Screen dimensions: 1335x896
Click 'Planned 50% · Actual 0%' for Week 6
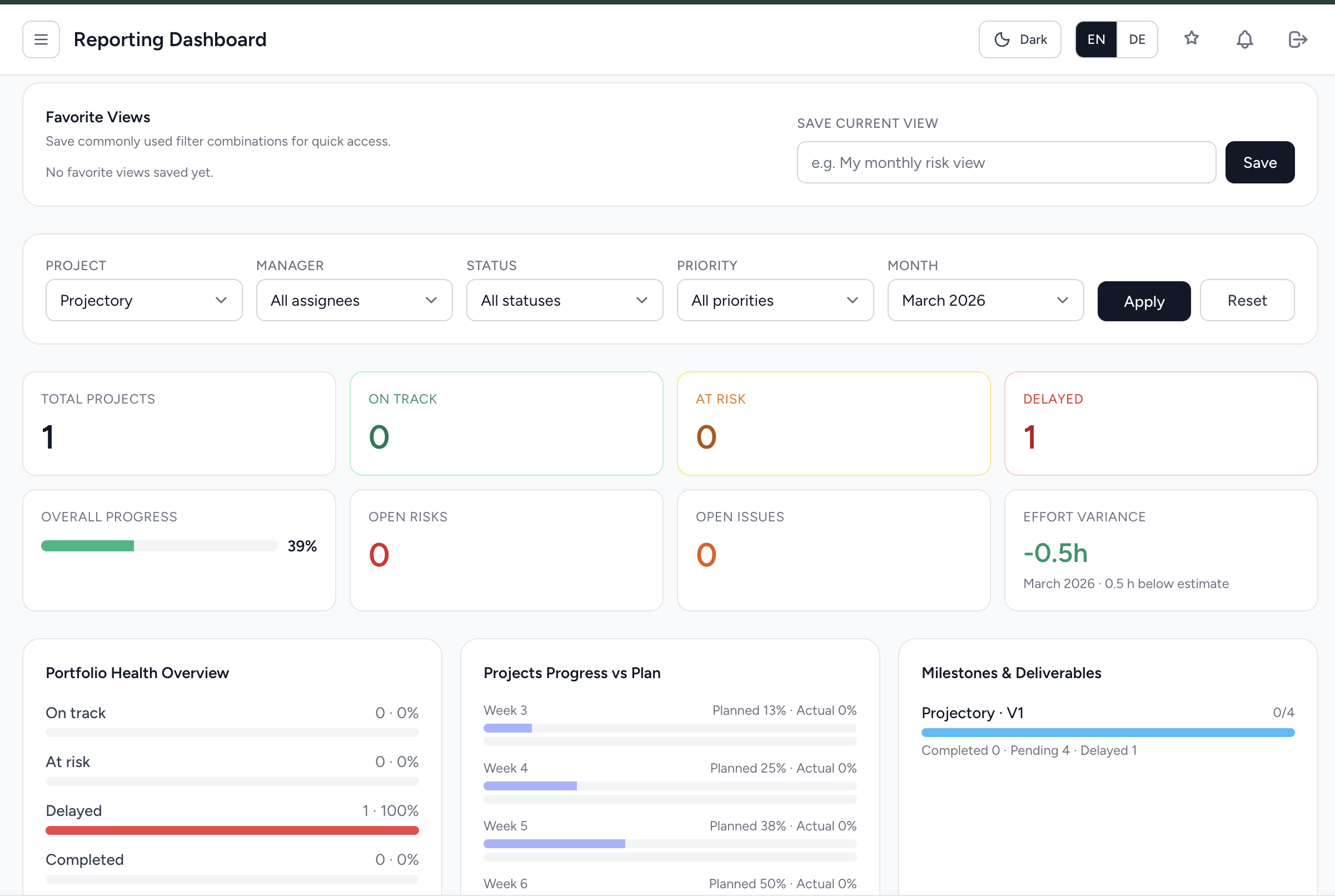783,883
